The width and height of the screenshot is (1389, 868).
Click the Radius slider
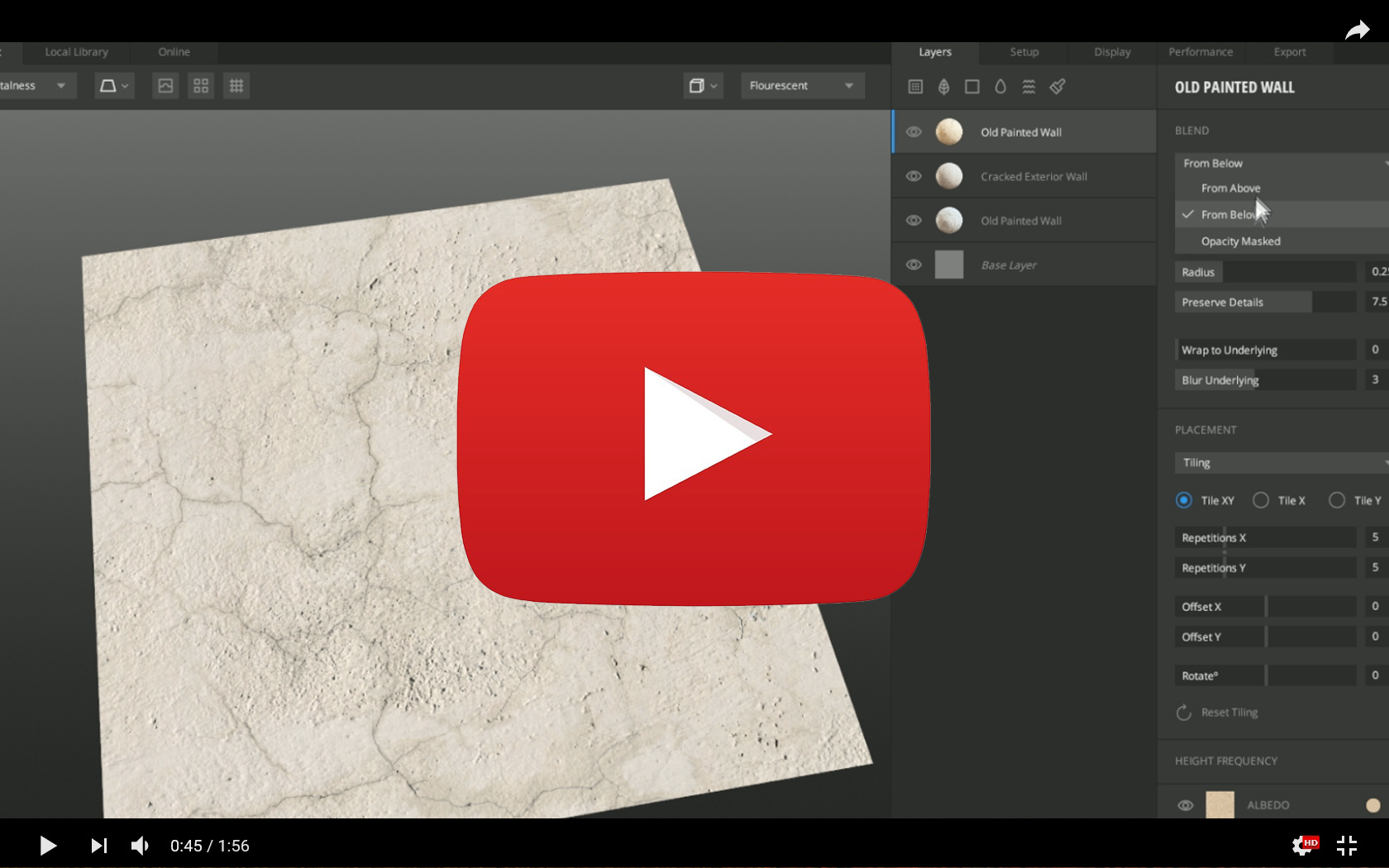click(1265, 272)
